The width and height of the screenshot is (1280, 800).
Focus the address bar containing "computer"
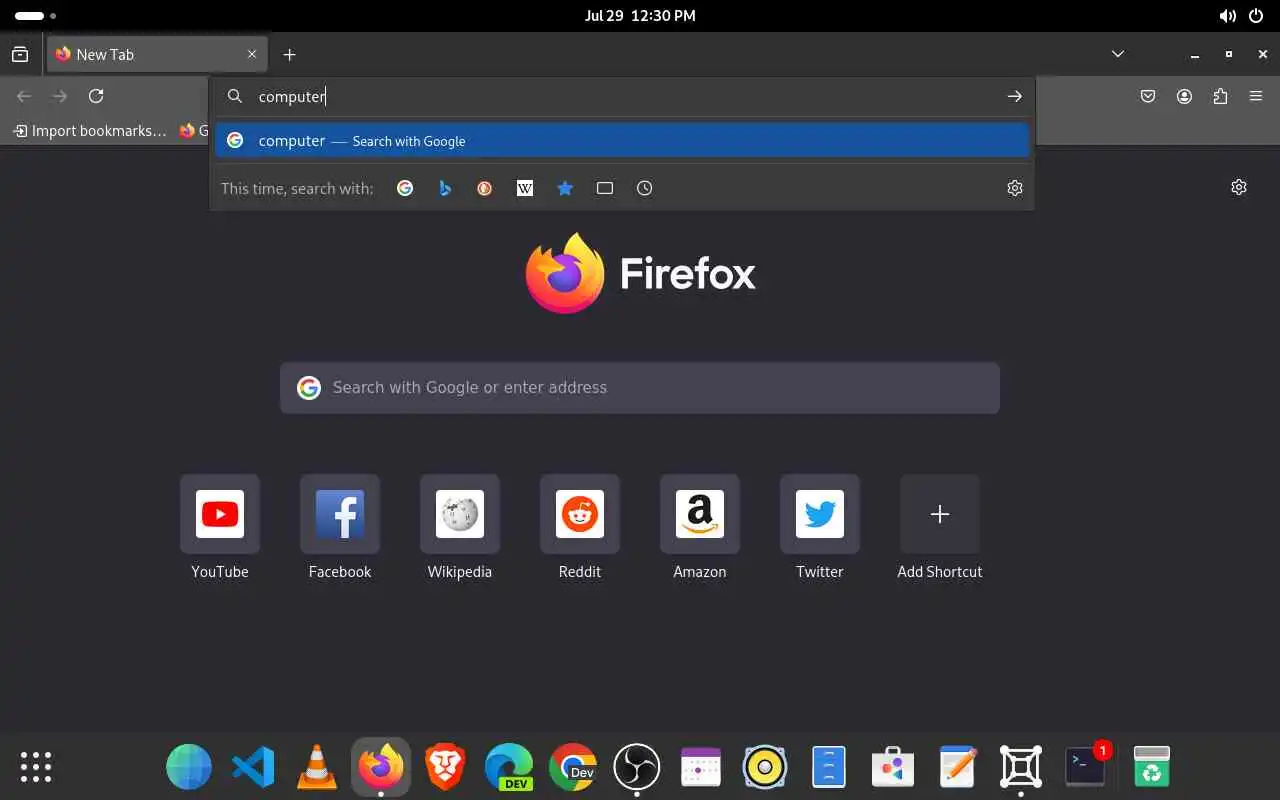622,96
